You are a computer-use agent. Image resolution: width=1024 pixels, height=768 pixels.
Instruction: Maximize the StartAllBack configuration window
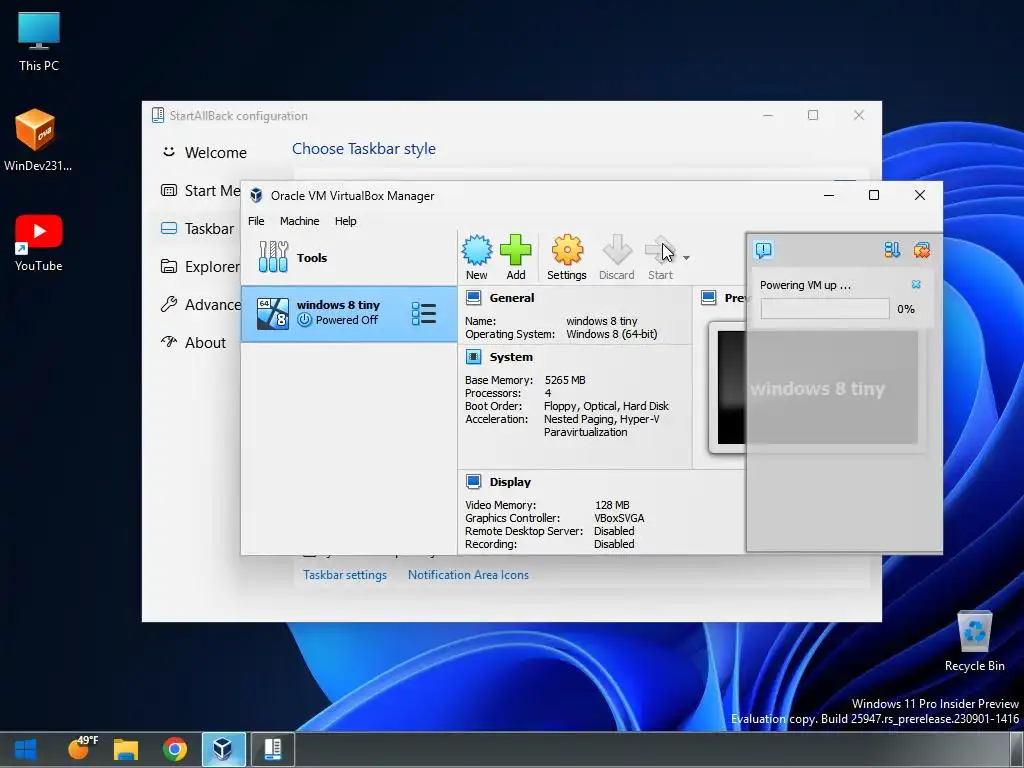[x=813, y=115]
